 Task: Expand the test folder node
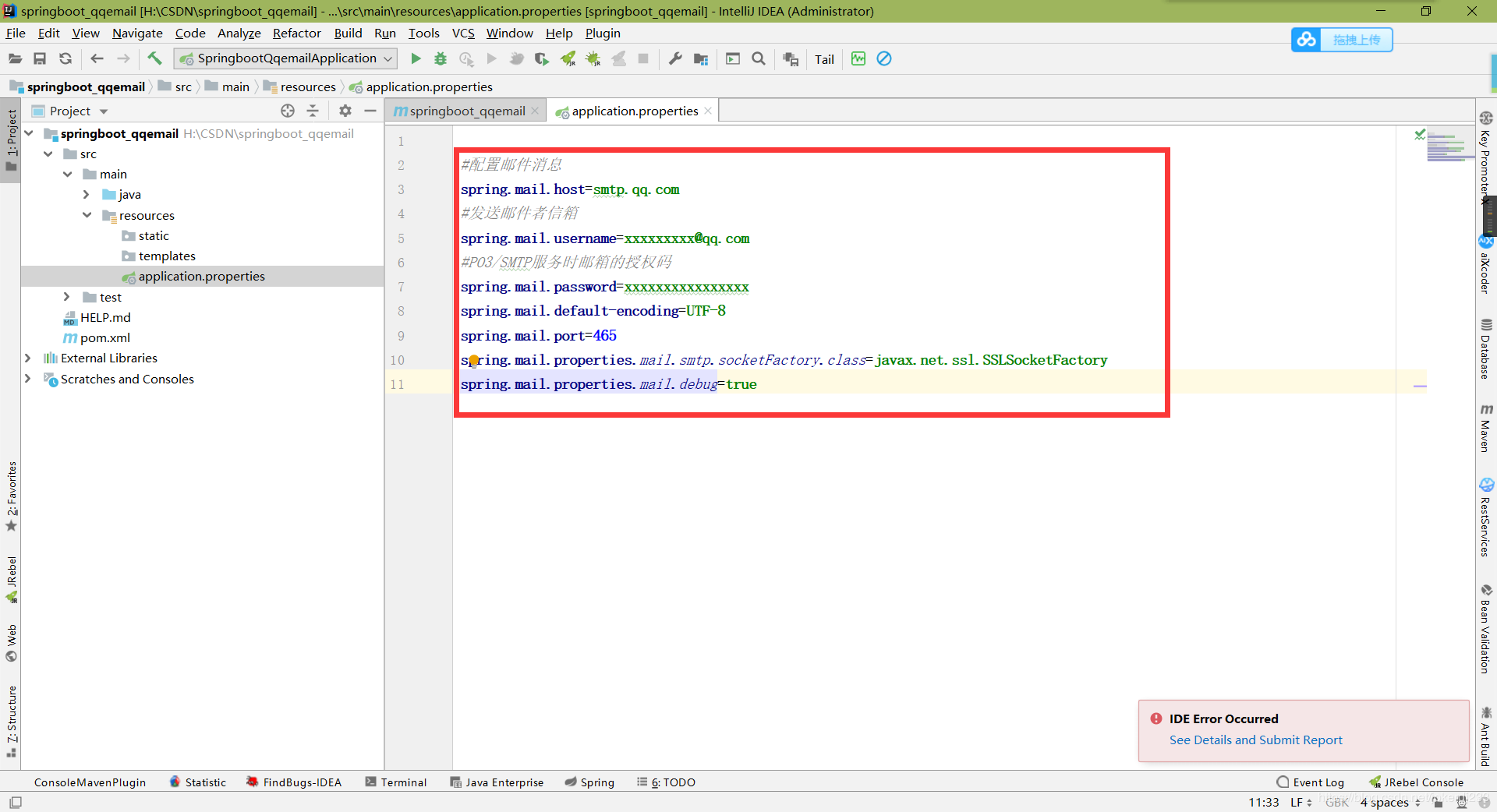coord(67,297)
